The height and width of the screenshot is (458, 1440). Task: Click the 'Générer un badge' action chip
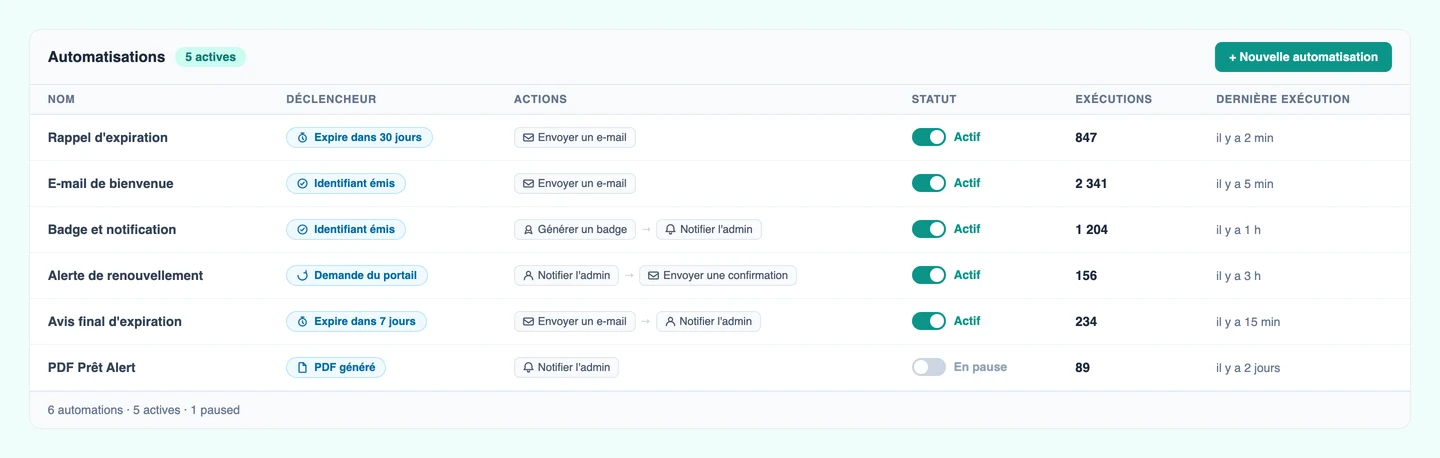tap(575, 230)
